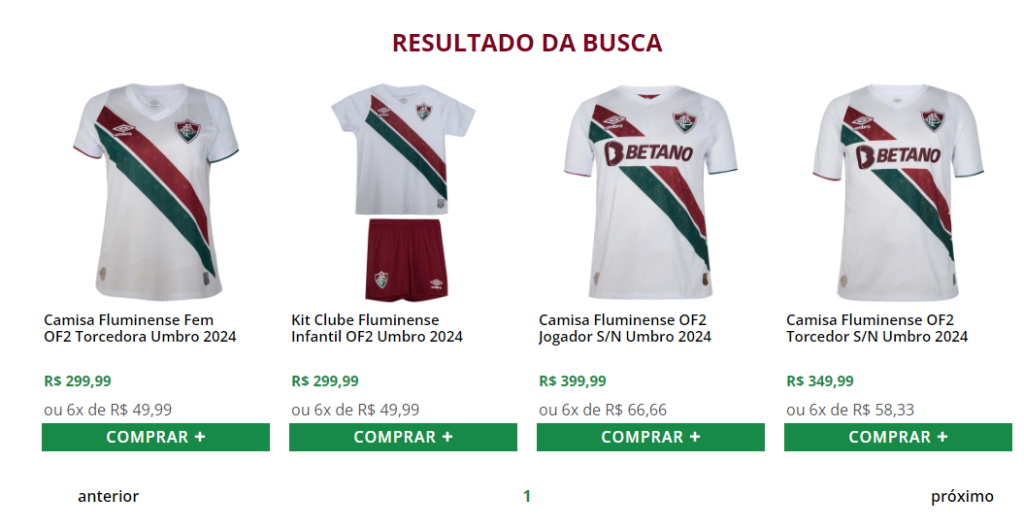Click COMPRAR + for Camisa Fem Torcedora
This screenshot has width=1024, height=528.
coord(155,437)
